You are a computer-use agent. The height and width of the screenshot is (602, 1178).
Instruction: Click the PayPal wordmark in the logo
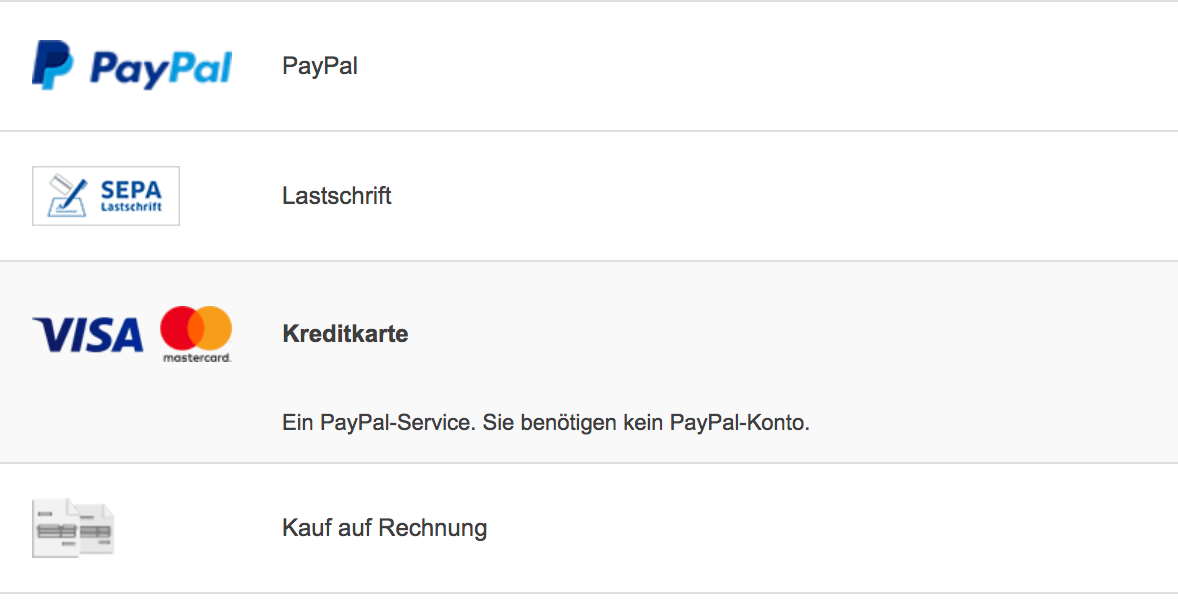tap(161, 68)
